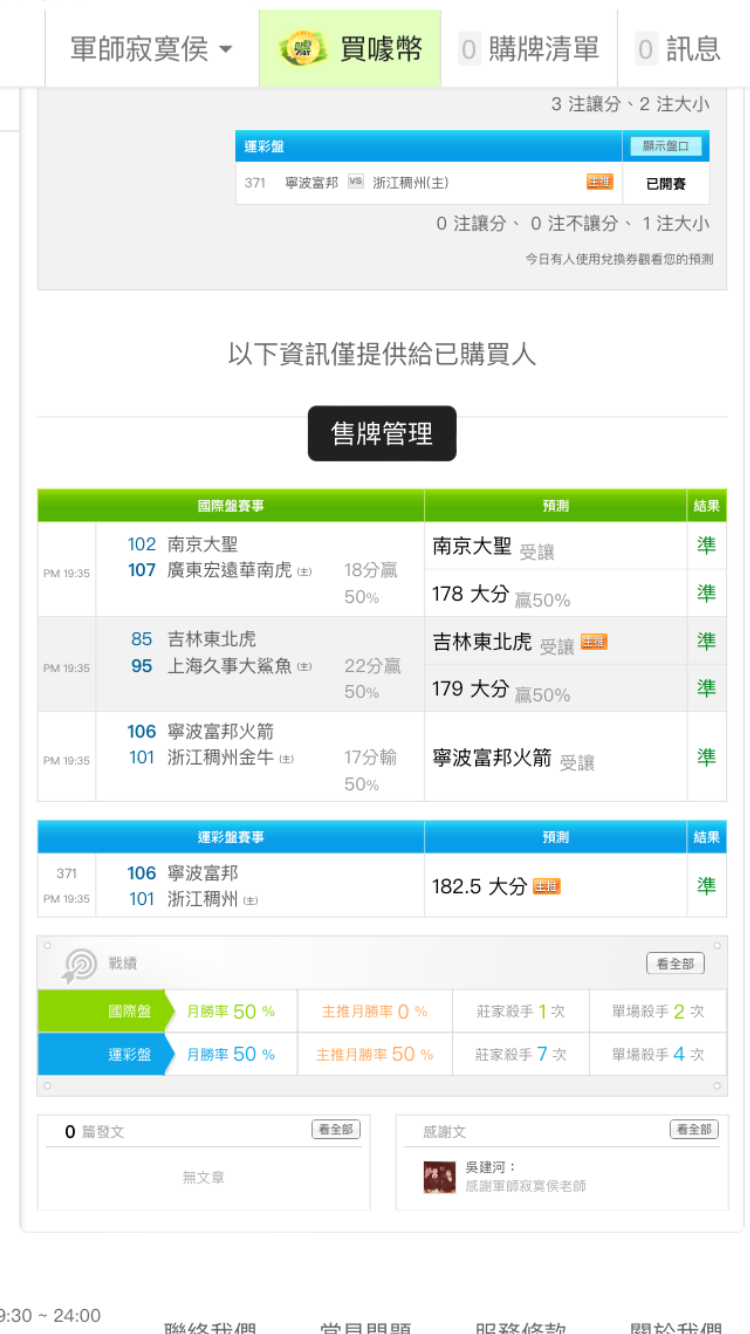The image size is (750, 1334).
Task: Select team 南京大聖 in match list
Action: [x=203, y=544]
